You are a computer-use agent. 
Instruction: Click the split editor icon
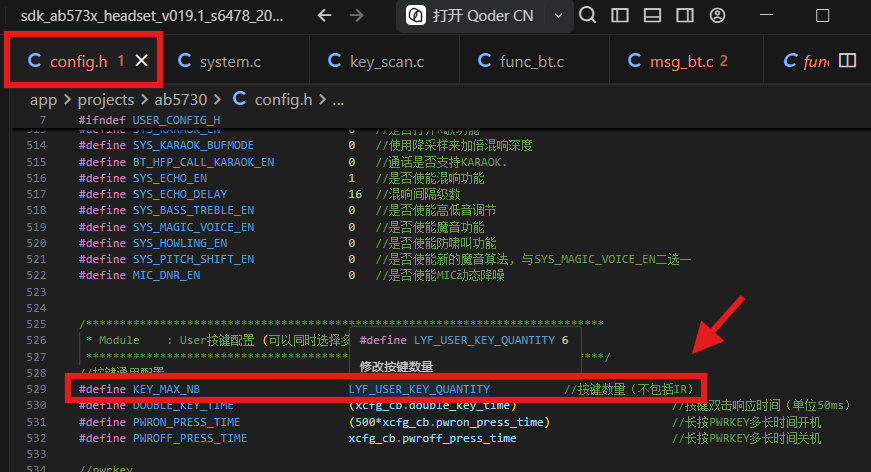point(847,61)
